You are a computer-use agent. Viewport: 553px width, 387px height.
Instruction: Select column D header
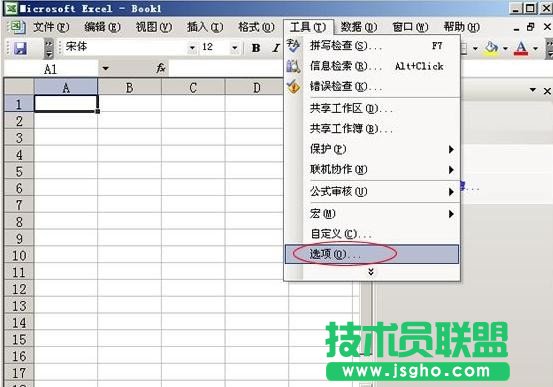(256, 87)
